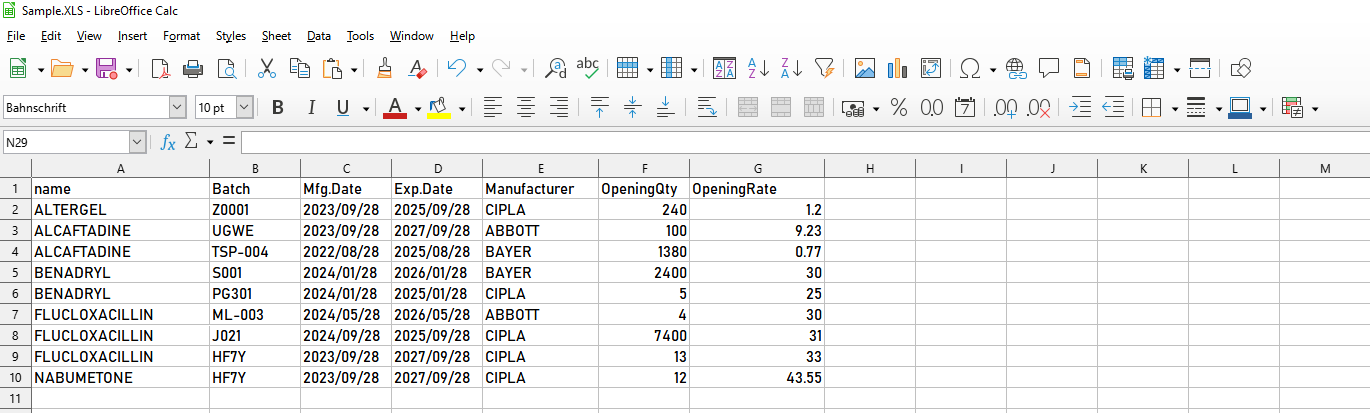Activate Clone Formatting paintbrush

pyautogui.click(x=385, y=68)
